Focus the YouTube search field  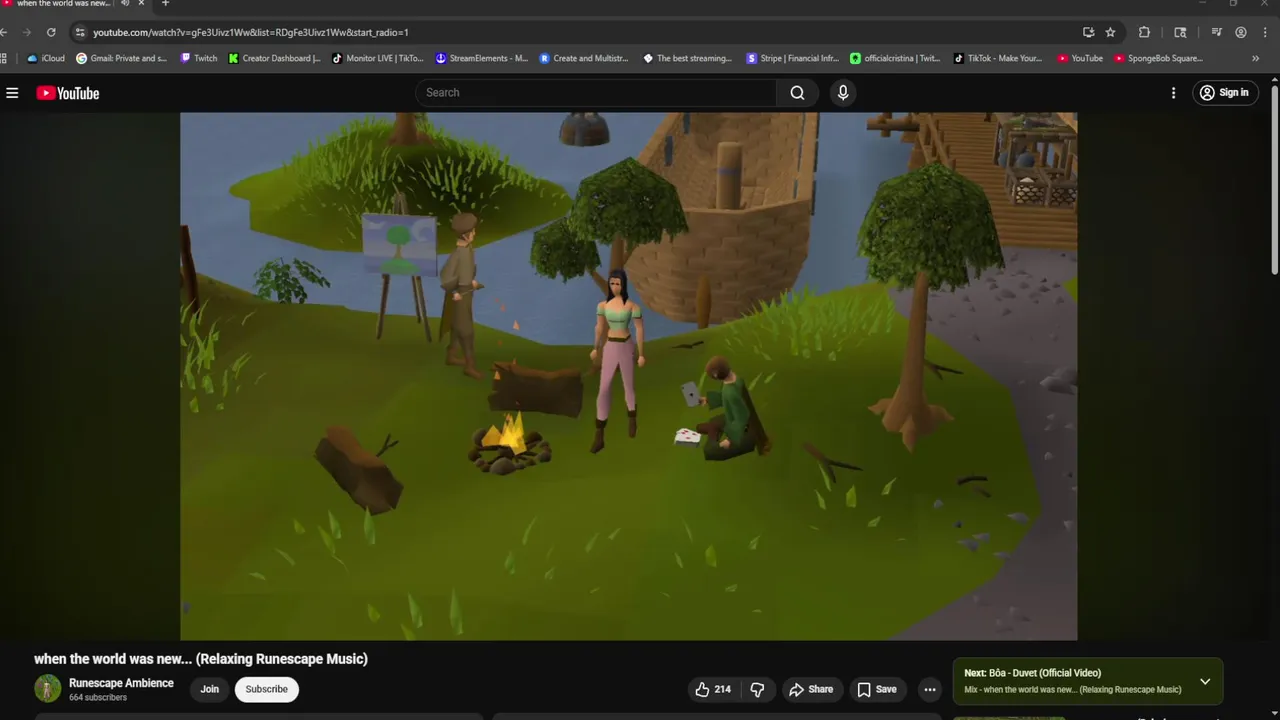pos(596,93)
